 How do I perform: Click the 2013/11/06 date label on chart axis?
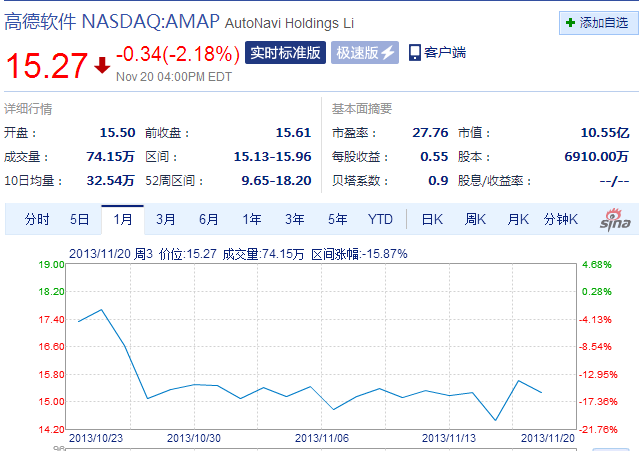[x=322, y=438]
